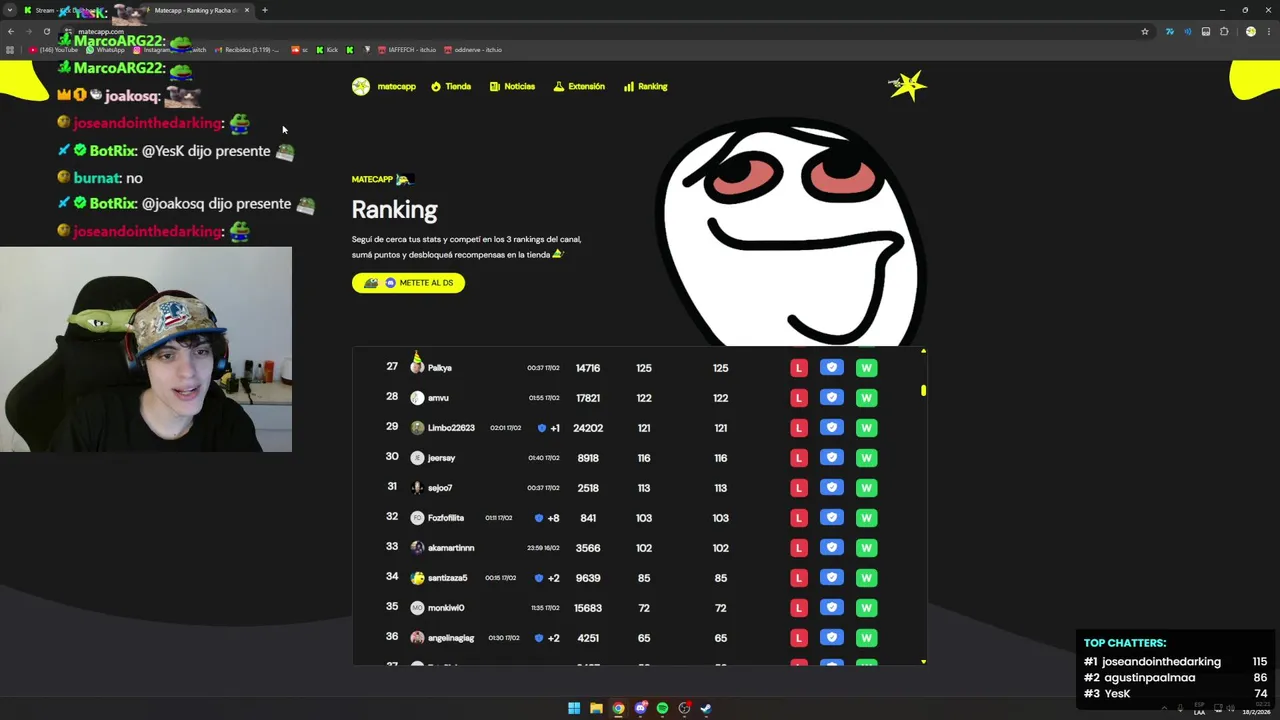This screenshot has width=1280, height=720.
Task: Bookmark this page with star icon
Action: coord(1145,31)
